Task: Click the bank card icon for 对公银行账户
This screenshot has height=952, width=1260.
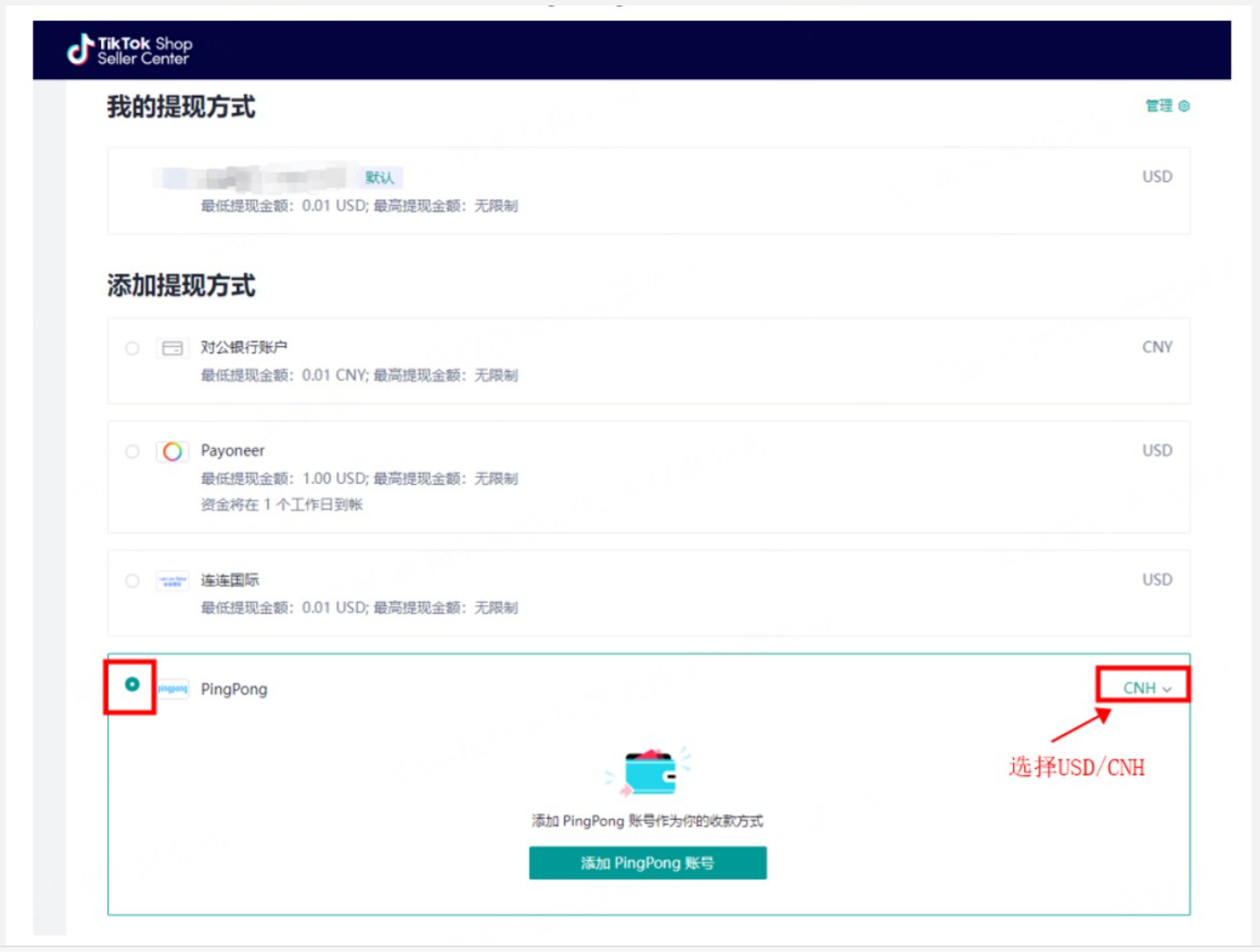Action: 172,348
